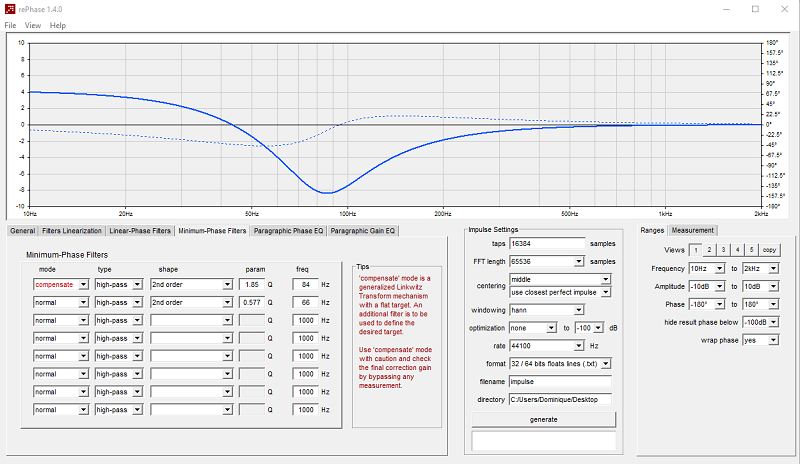Image resolution: width=800 pixels, height=464 pixels.
Task: Click the taps field showing 16384
Action: click(x=547, y=243)
